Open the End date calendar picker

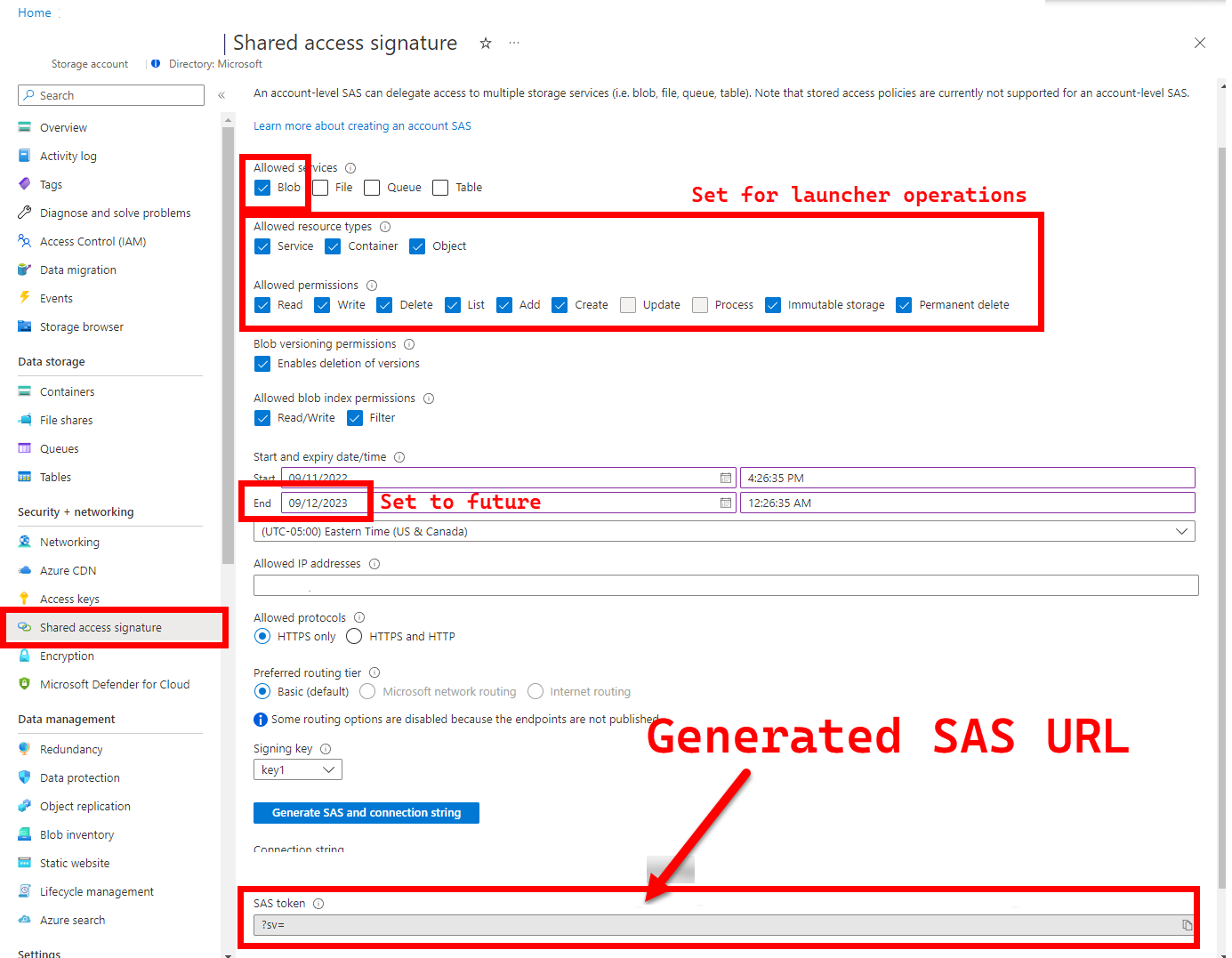click(725, 503)
